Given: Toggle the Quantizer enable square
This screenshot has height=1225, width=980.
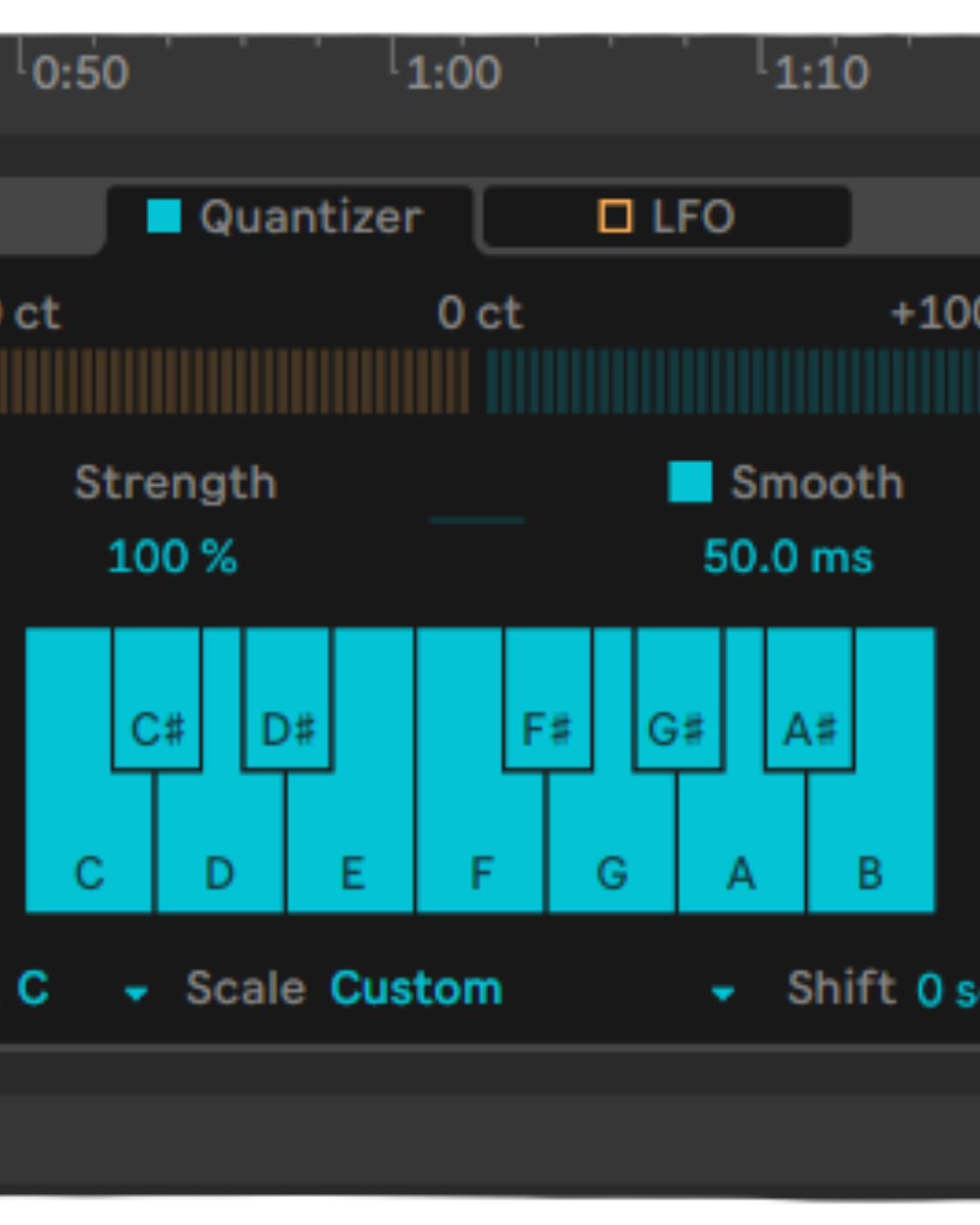Looking at the screenshot, I should point(164,216).
